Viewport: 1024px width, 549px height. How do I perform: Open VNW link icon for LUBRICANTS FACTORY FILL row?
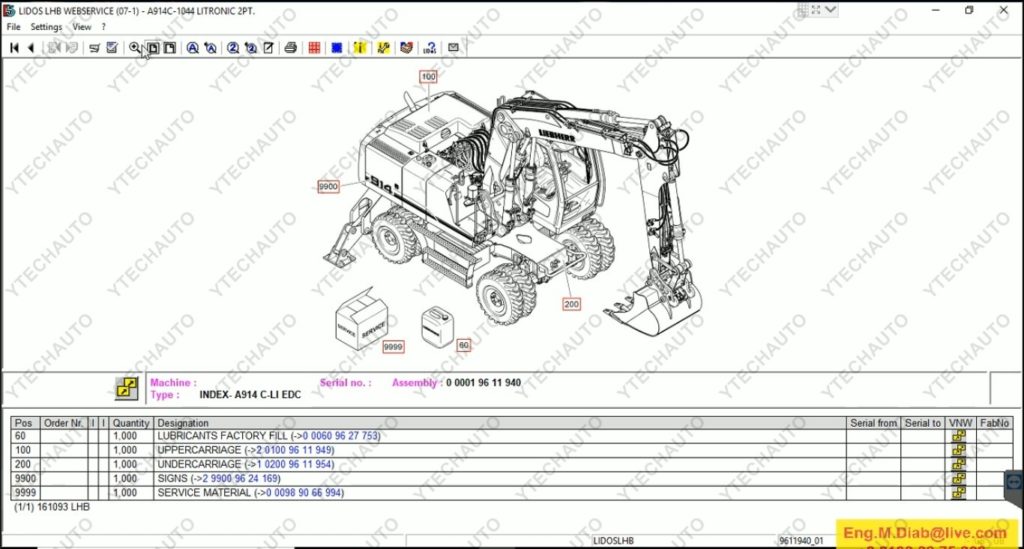[x=959, y=435]
